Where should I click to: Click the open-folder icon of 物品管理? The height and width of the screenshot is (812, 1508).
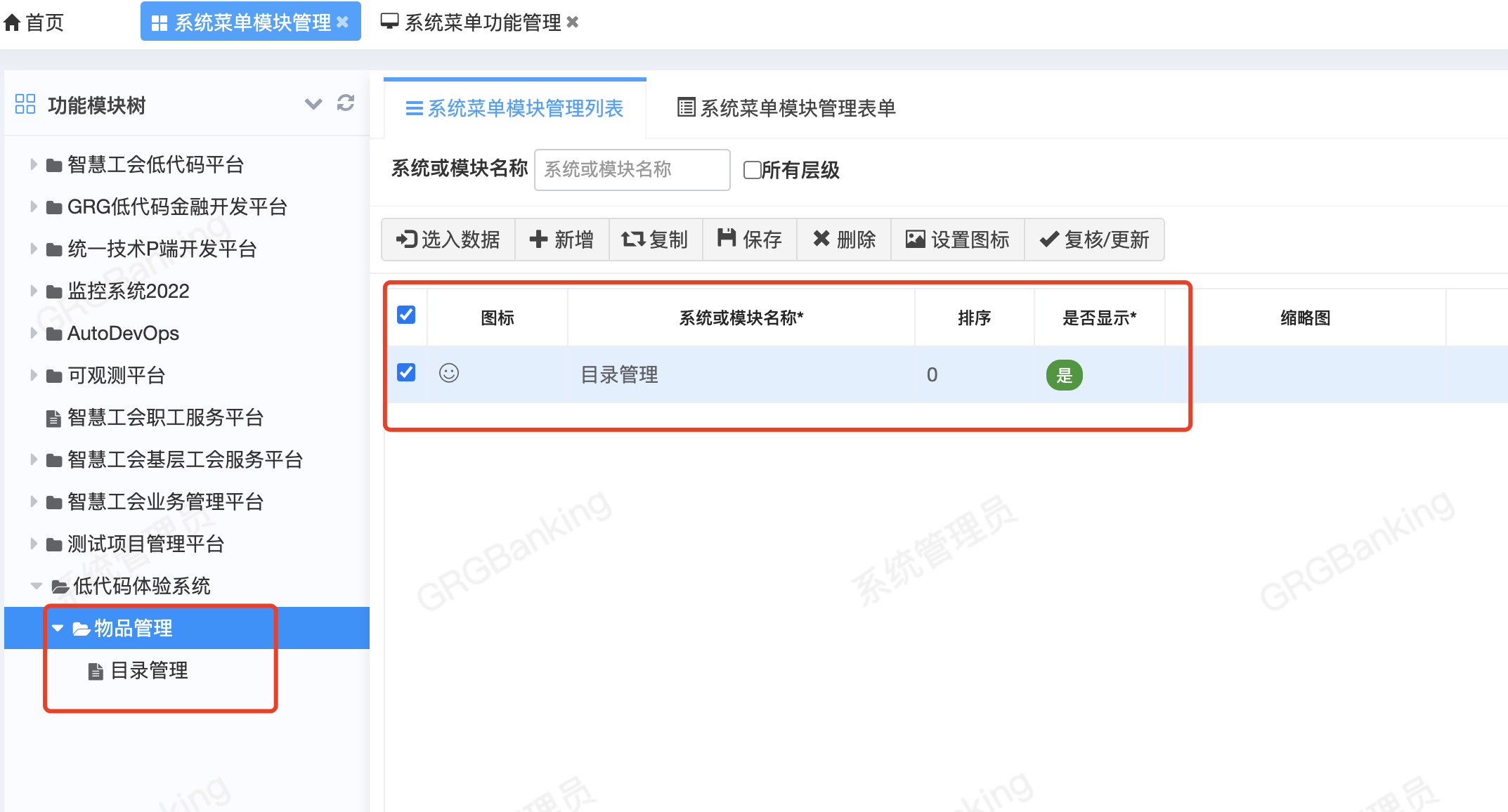(x=81, y=629)
